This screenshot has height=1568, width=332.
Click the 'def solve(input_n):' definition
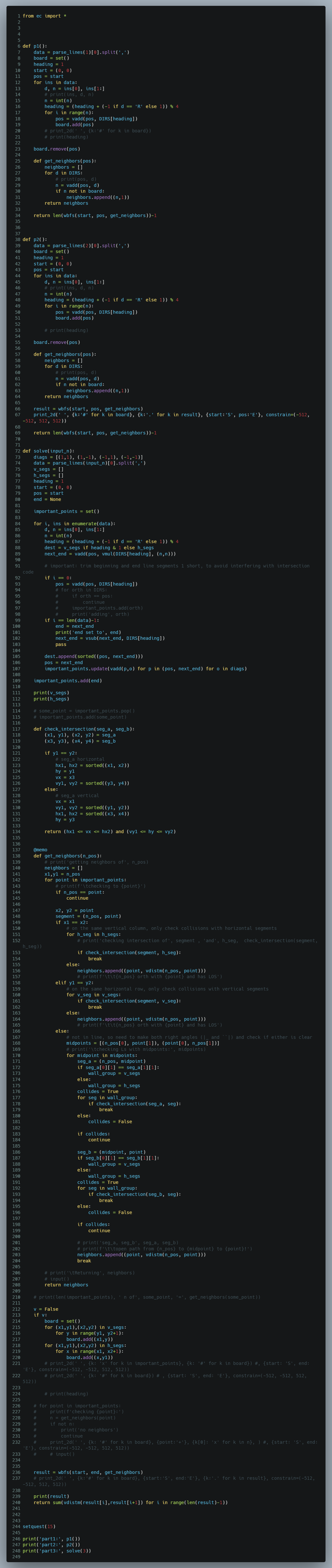pyautogui.click(x=48, y=451)
